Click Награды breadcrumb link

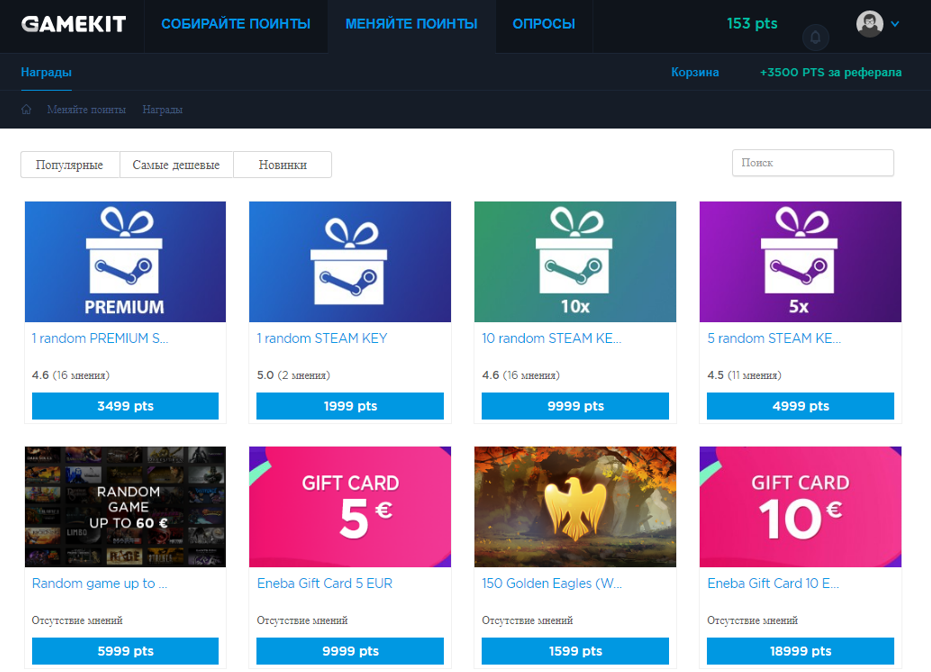162,110
